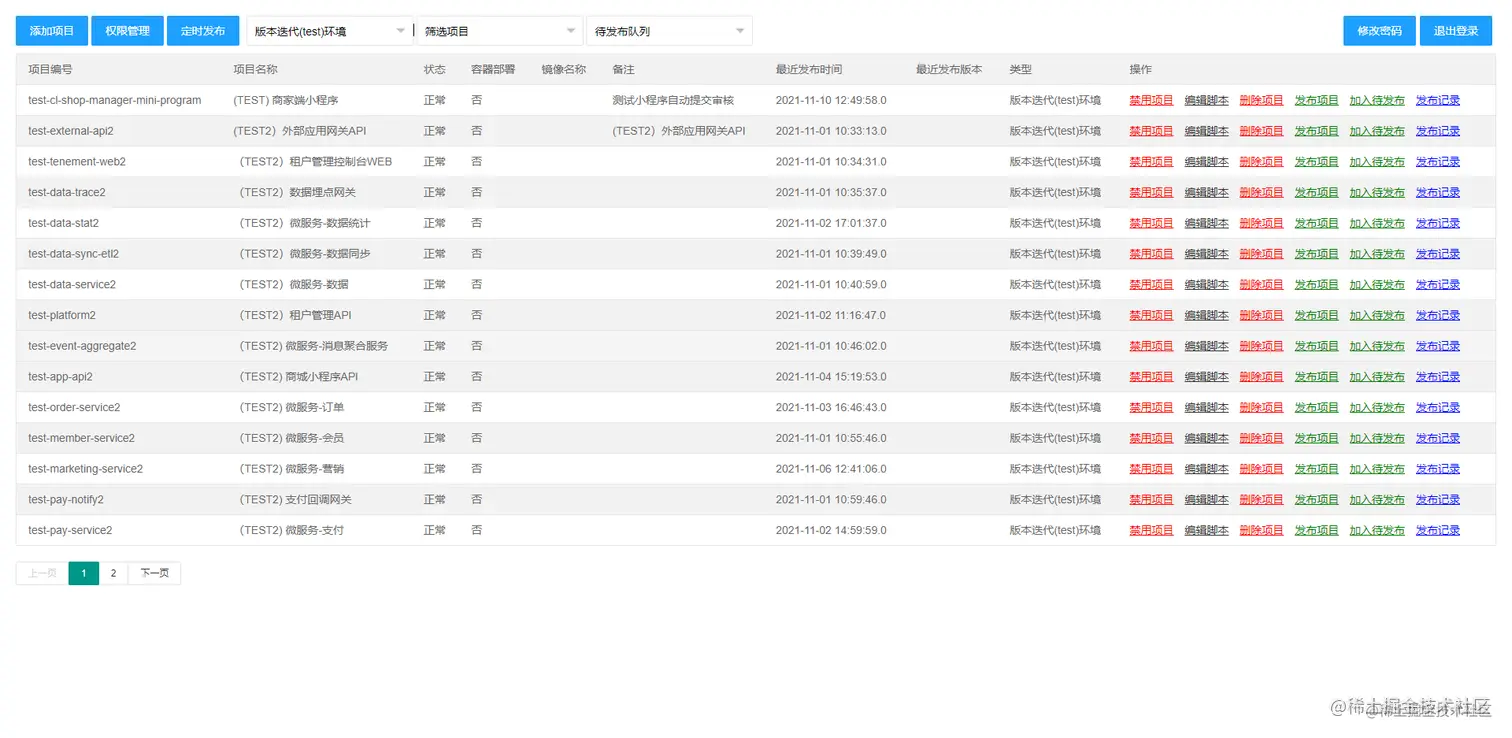The height and width of the screenshot is (738, 1512).
Task: Edit script for test-pay-notify2
Action: click(x=1206, y=500)
